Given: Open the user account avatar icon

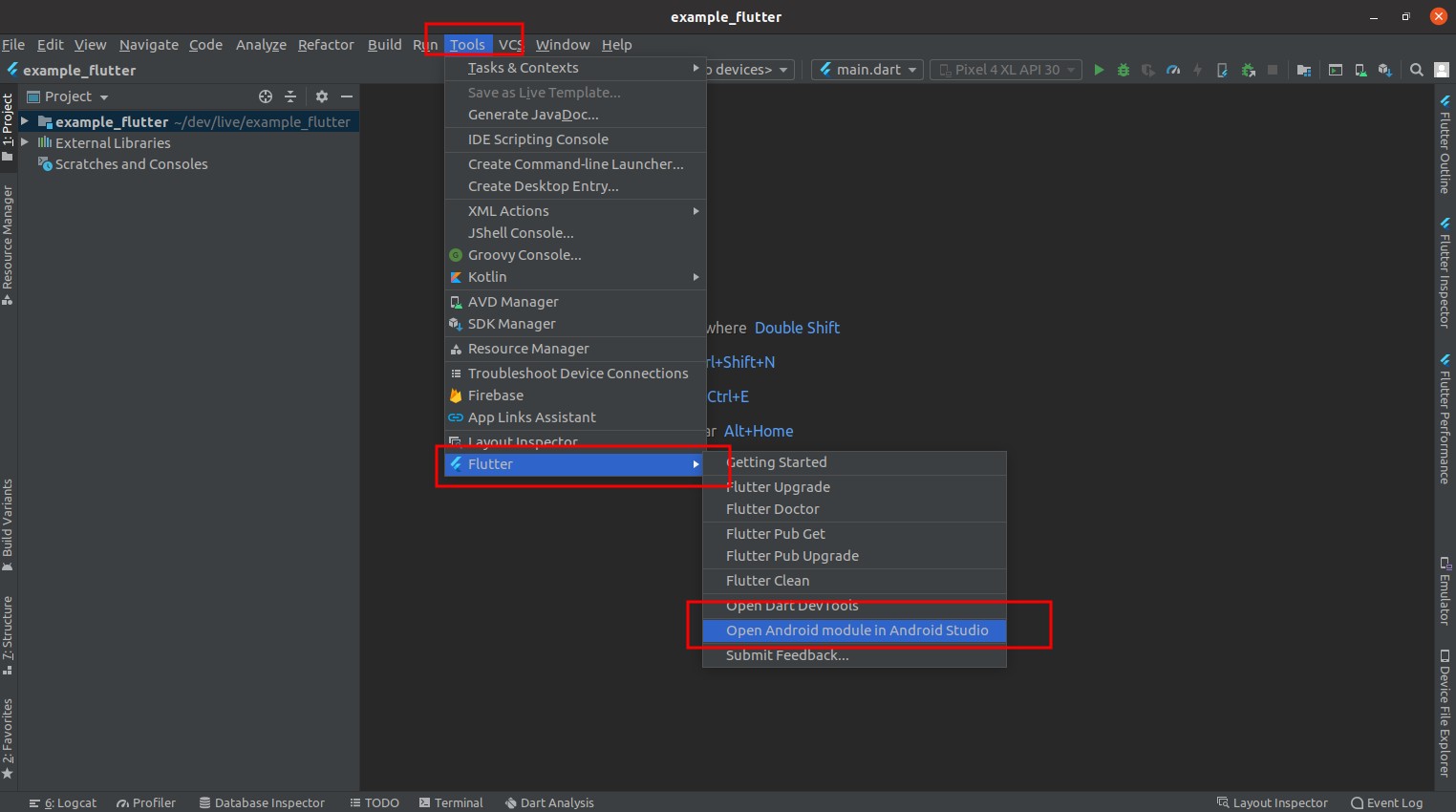Looking at the screenshot, I should pyautogui.click(x=1443, y=70).
